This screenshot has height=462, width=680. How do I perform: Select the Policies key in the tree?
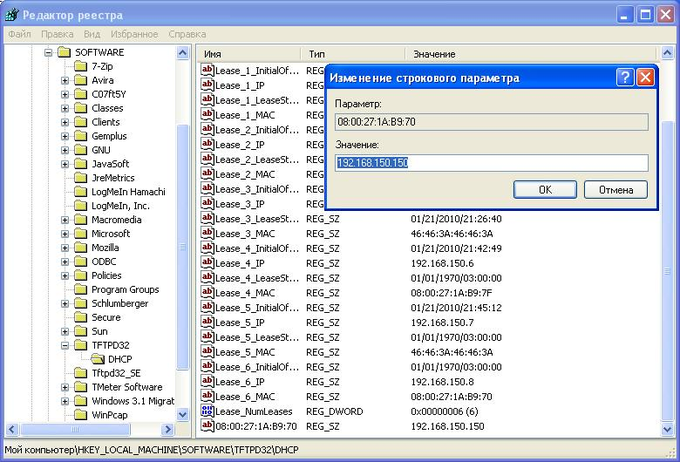coord(106,275)
